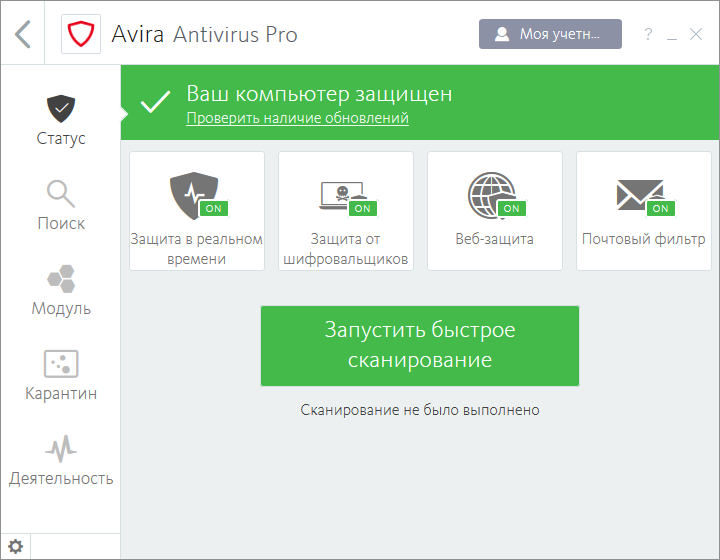Click the Avira red shield logo
This screenshot has width=720, height=560.
click(x=81, y=34)
